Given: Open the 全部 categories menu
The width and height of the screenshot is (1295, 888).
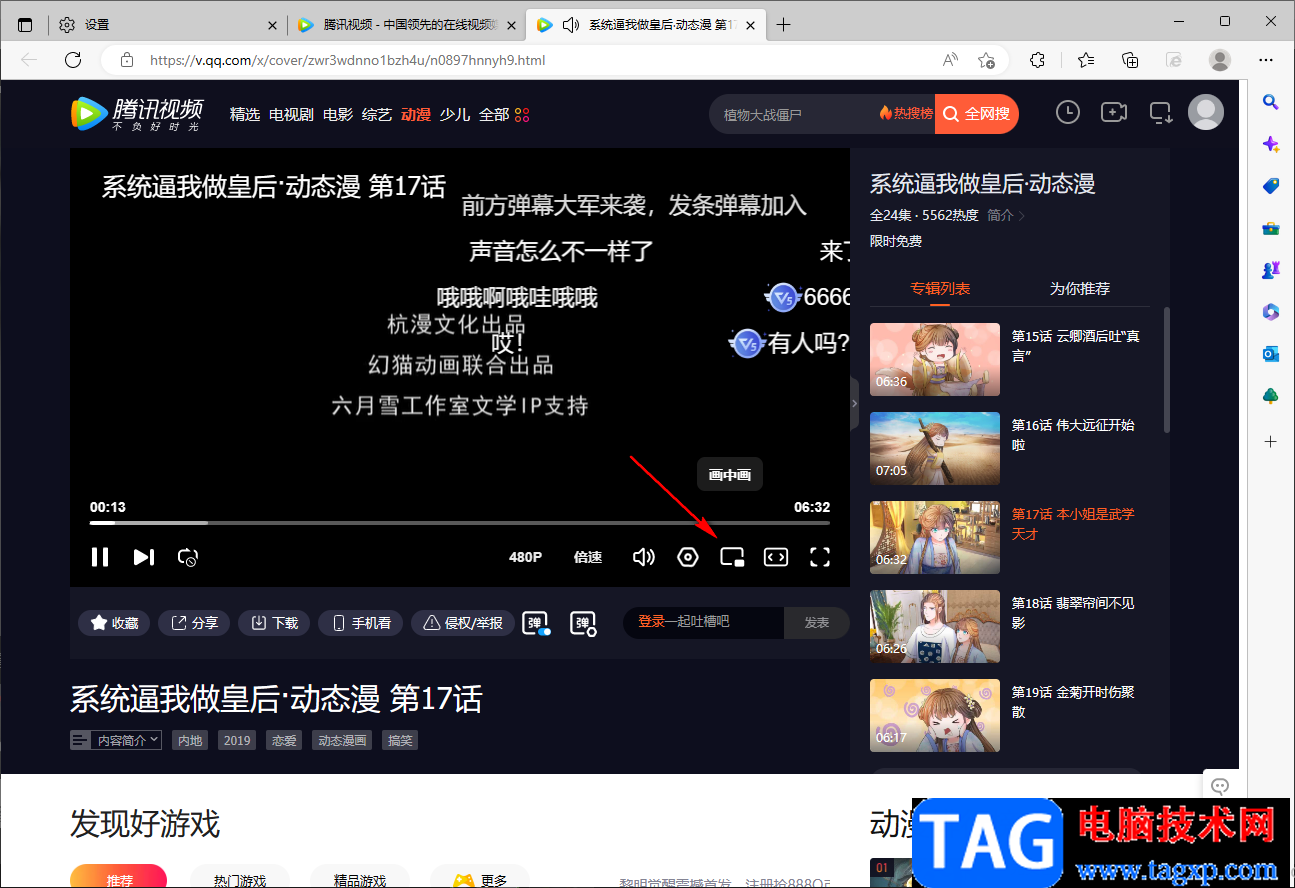Looking at the screenshot, I should click(x=504, y=114).
